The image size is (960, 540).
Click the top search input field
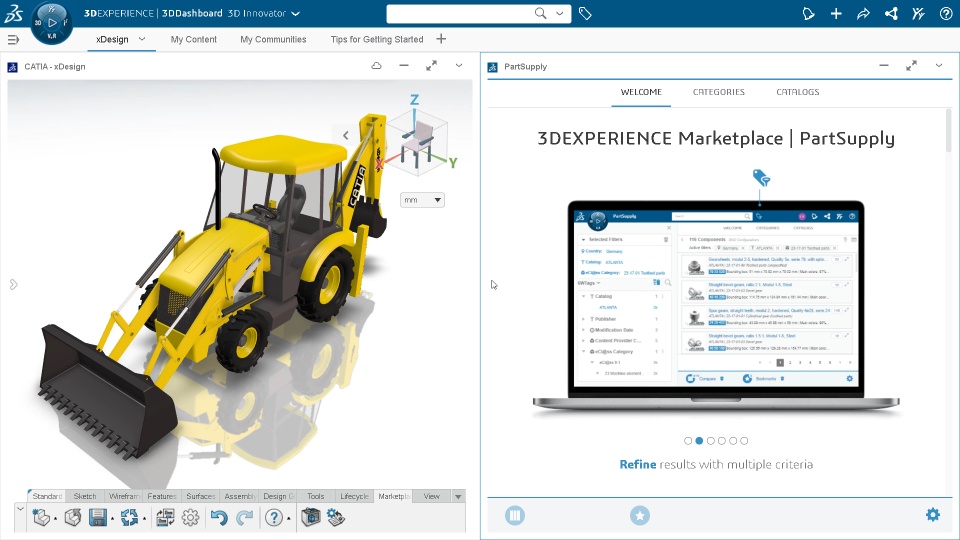(461, 13)
